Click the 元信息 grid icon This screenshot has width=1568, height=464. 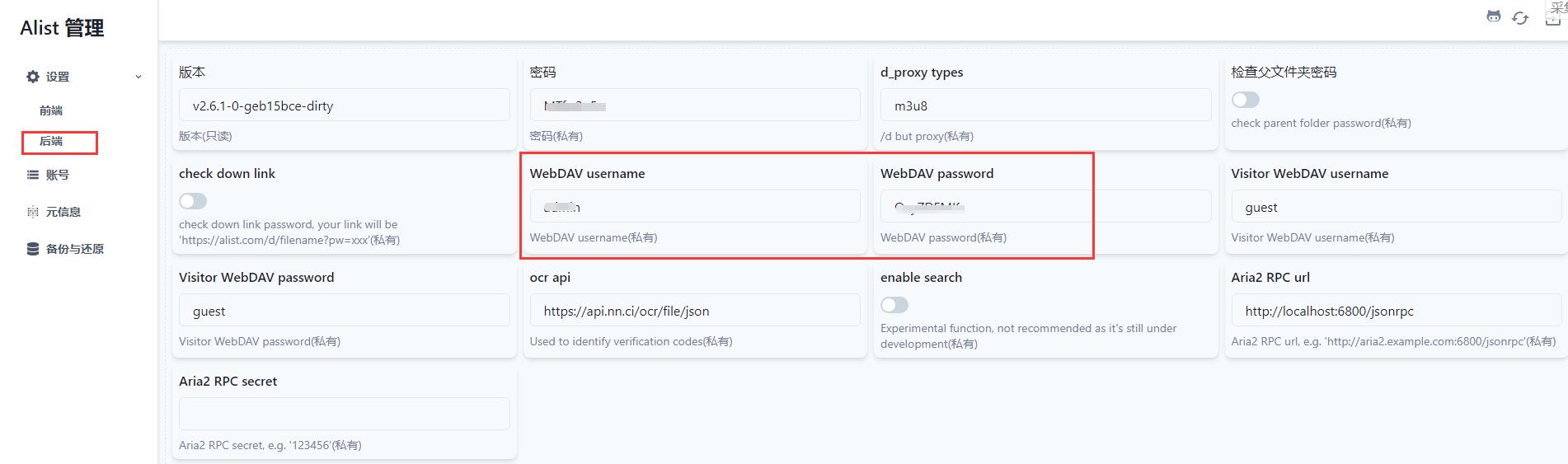click(x=33, y=212)
